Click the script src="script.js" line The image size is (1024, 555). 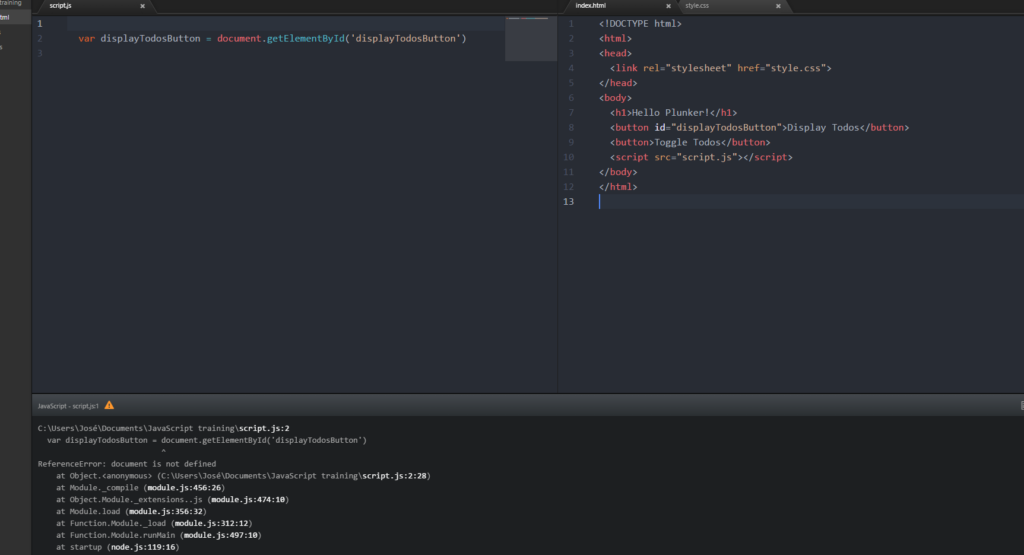[x=701, y=157]
